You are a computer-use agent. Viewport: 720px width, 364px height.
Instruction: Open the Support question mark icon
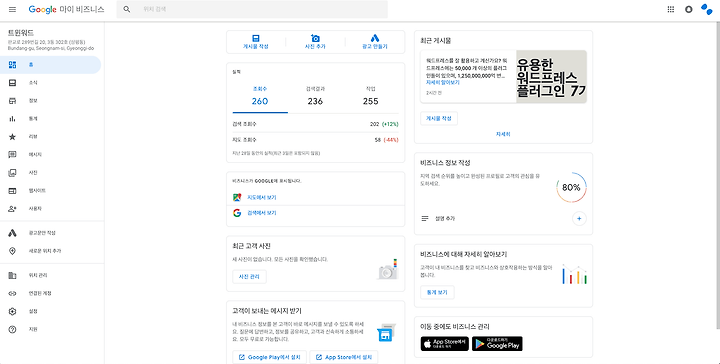(12, 329)
